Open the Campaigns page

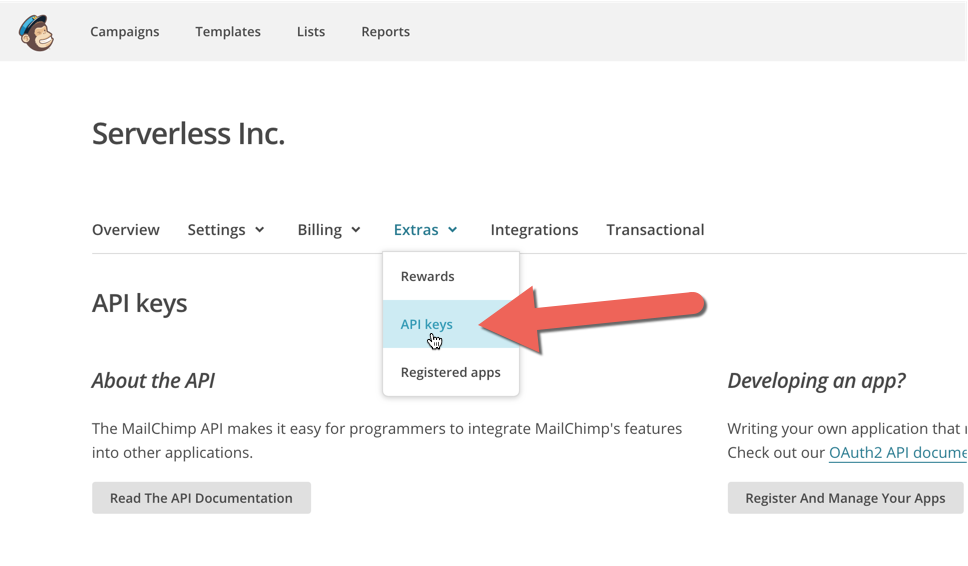coord(124,32)
